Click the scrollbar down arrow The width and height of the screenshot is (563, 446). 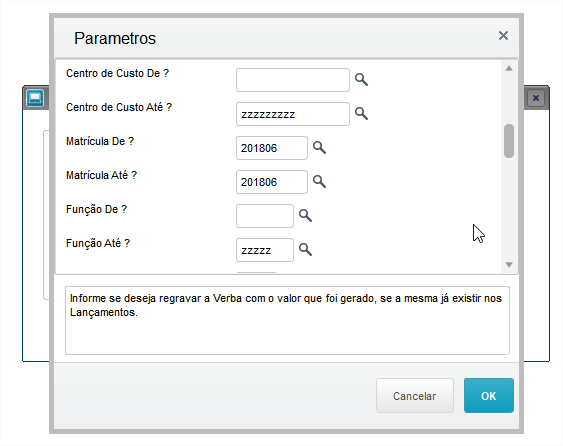point(509,265)
